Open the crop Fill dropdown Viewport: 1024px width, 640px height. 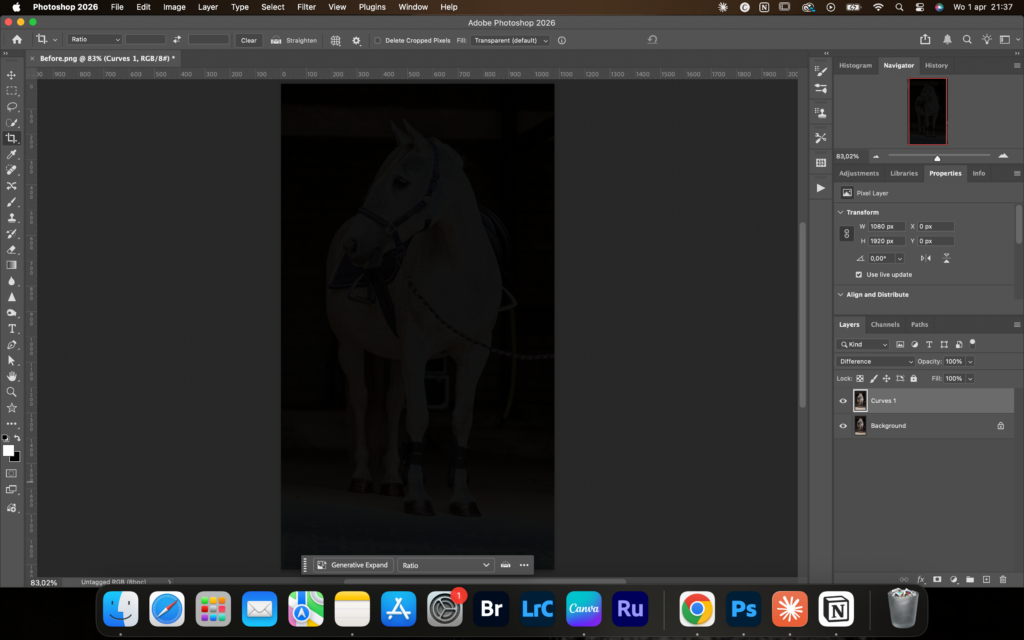tap(510, 41)
